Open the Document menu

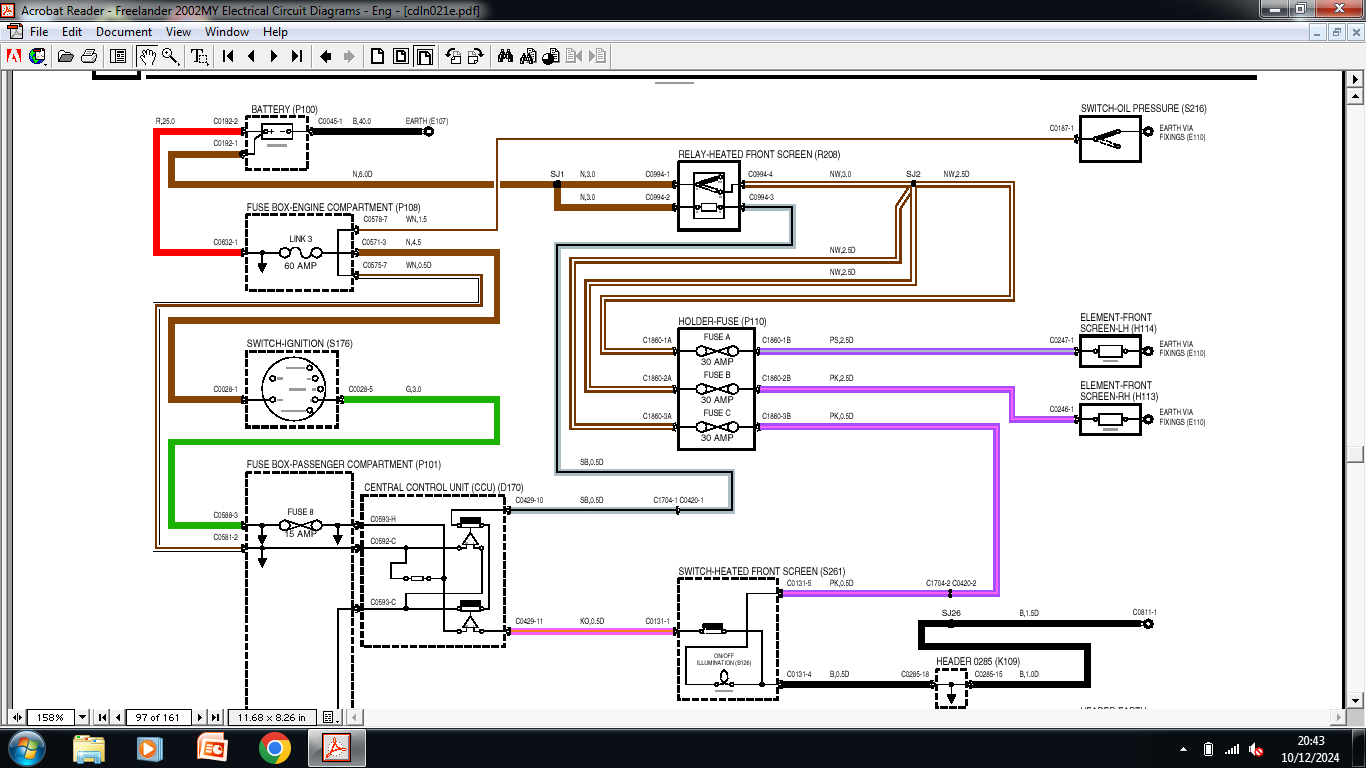pos(124,32)
